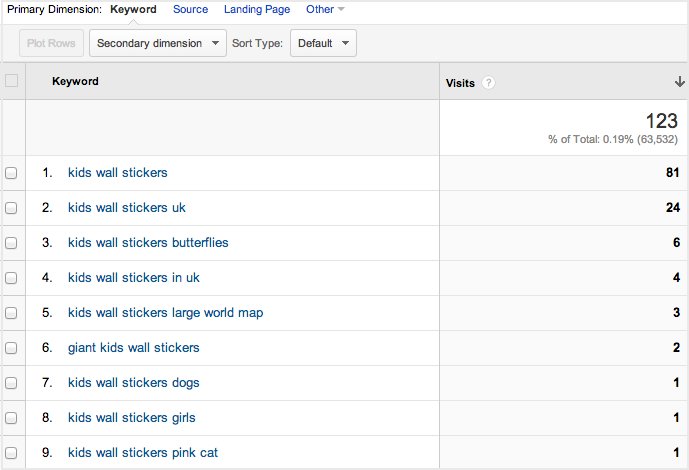Image resolution: width=689 pixels, height=470 pixels.
Task: Click the Visits column header label
Action: (x=460, y=83)
